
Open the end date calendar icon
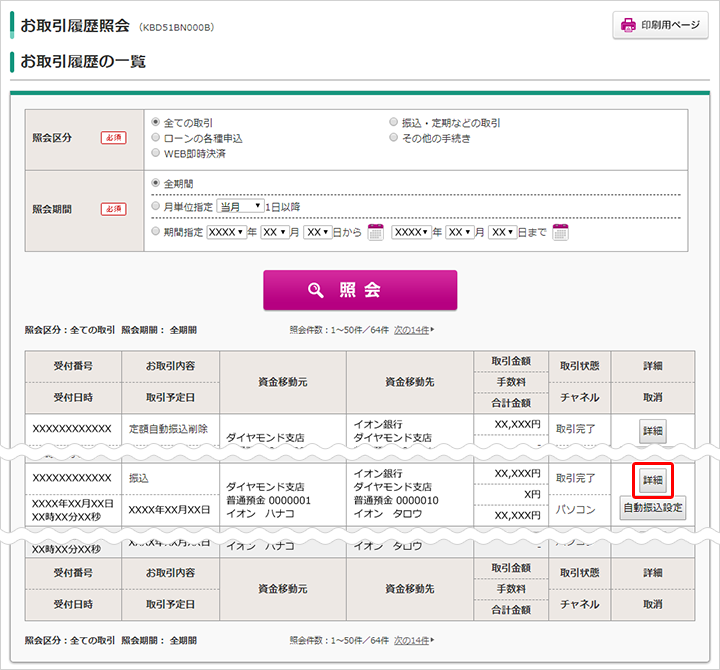561,232
